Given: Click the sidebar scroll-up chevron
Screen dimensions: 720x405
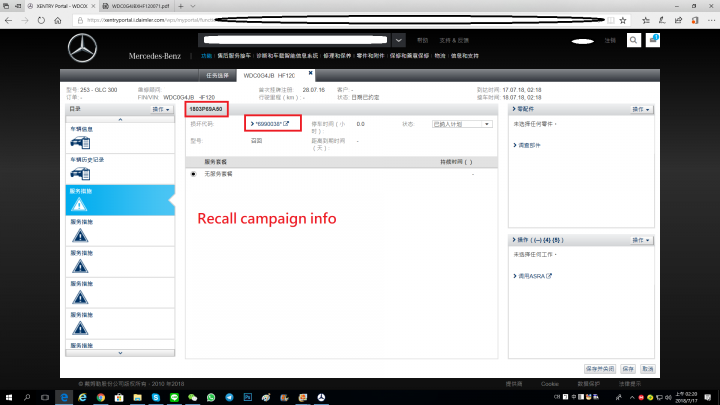Looking at the screenshot, I should [120, 119].
